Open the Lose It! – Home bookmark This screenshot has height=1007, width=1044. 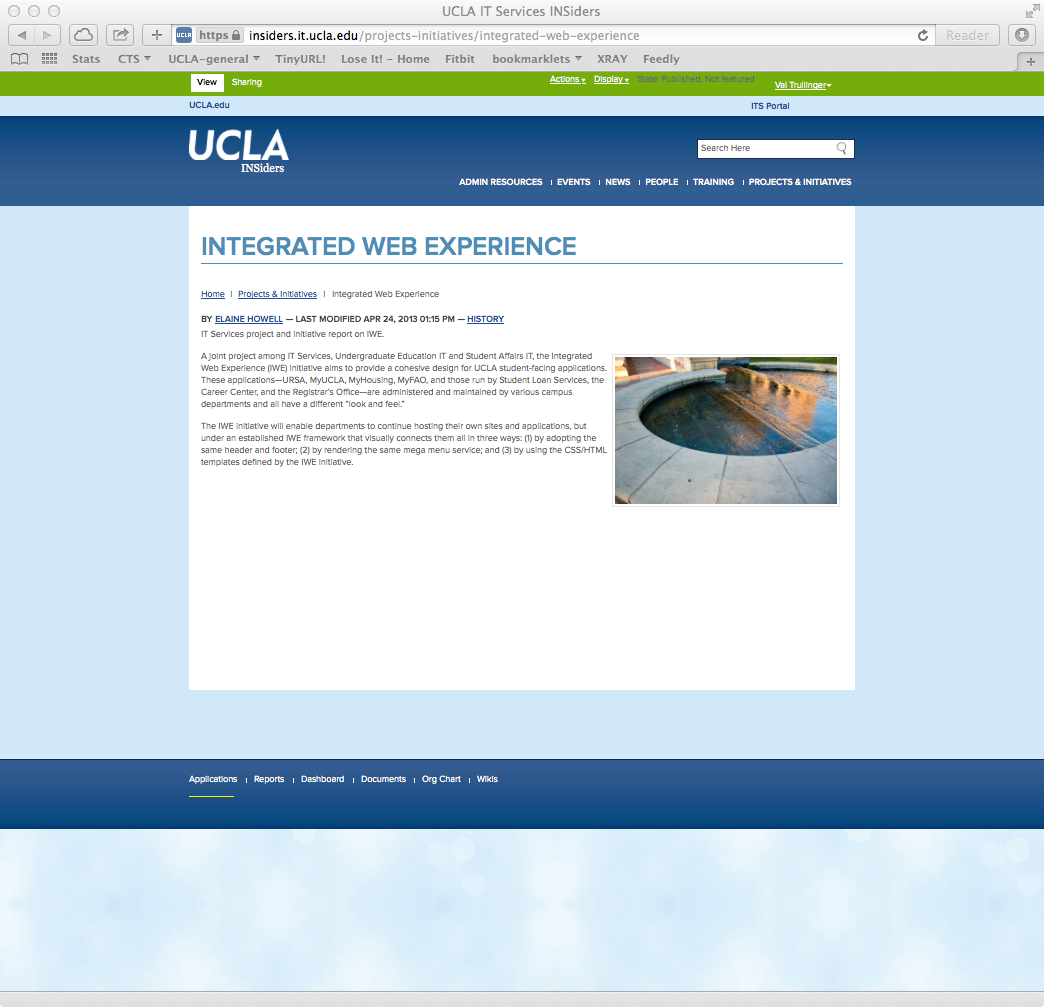tap(385, 59)
